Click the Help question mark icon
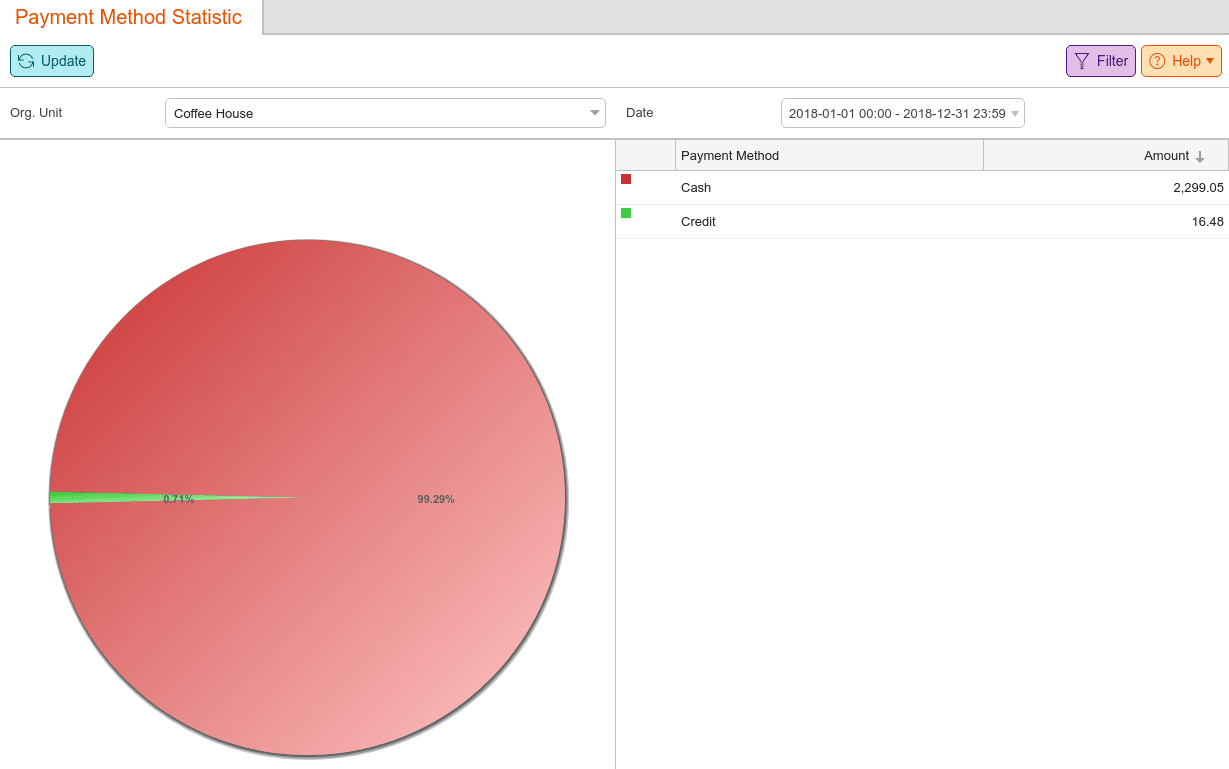The image size is (1229, 769). click(x=1157, y=61)
